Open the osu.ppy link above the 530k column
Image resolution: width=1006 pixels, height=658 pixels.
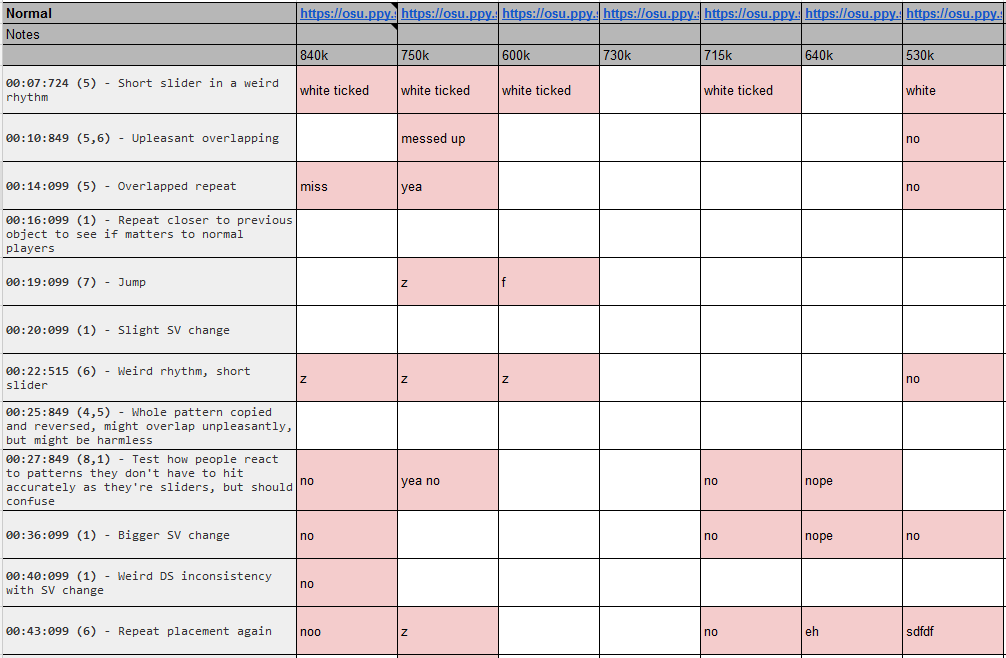953,13
